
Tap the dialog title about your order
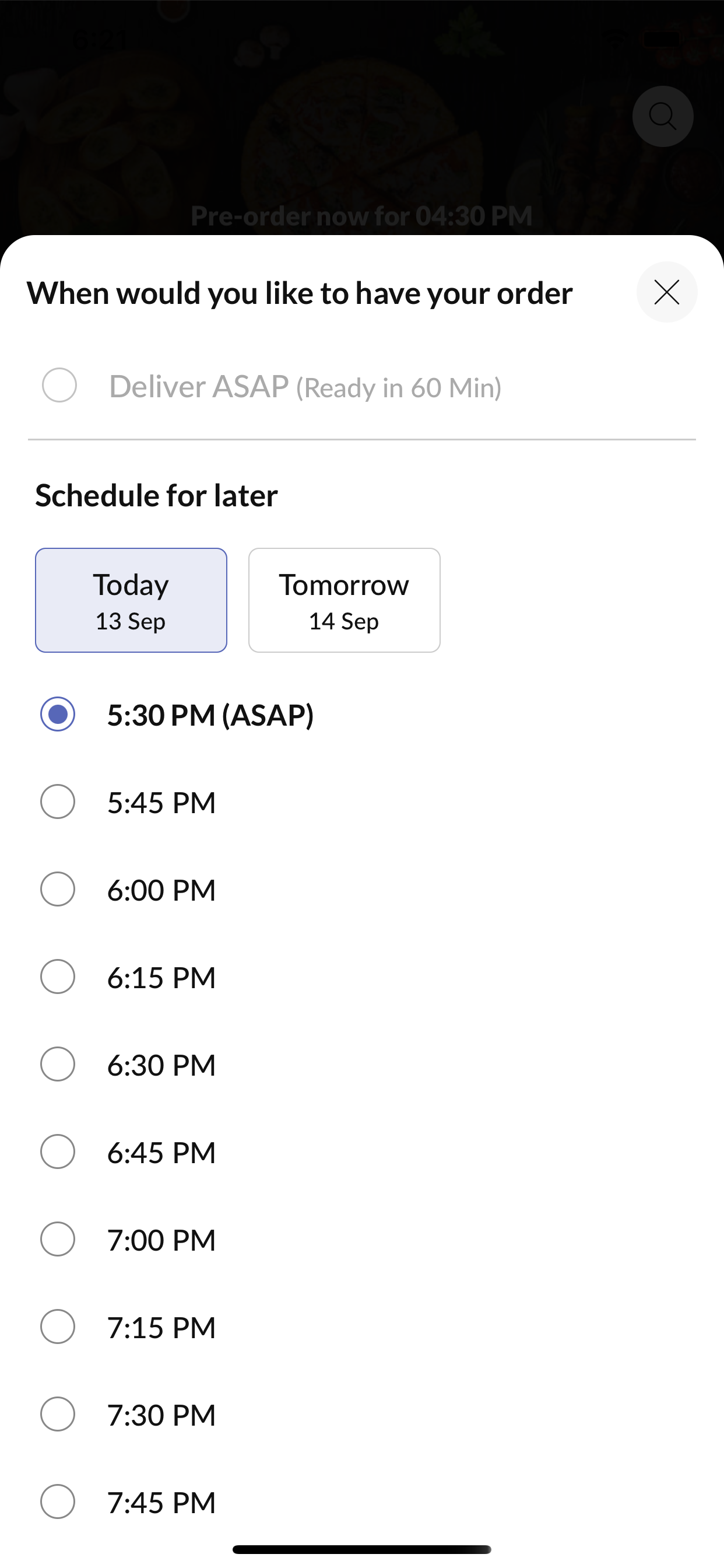point(300,293)
